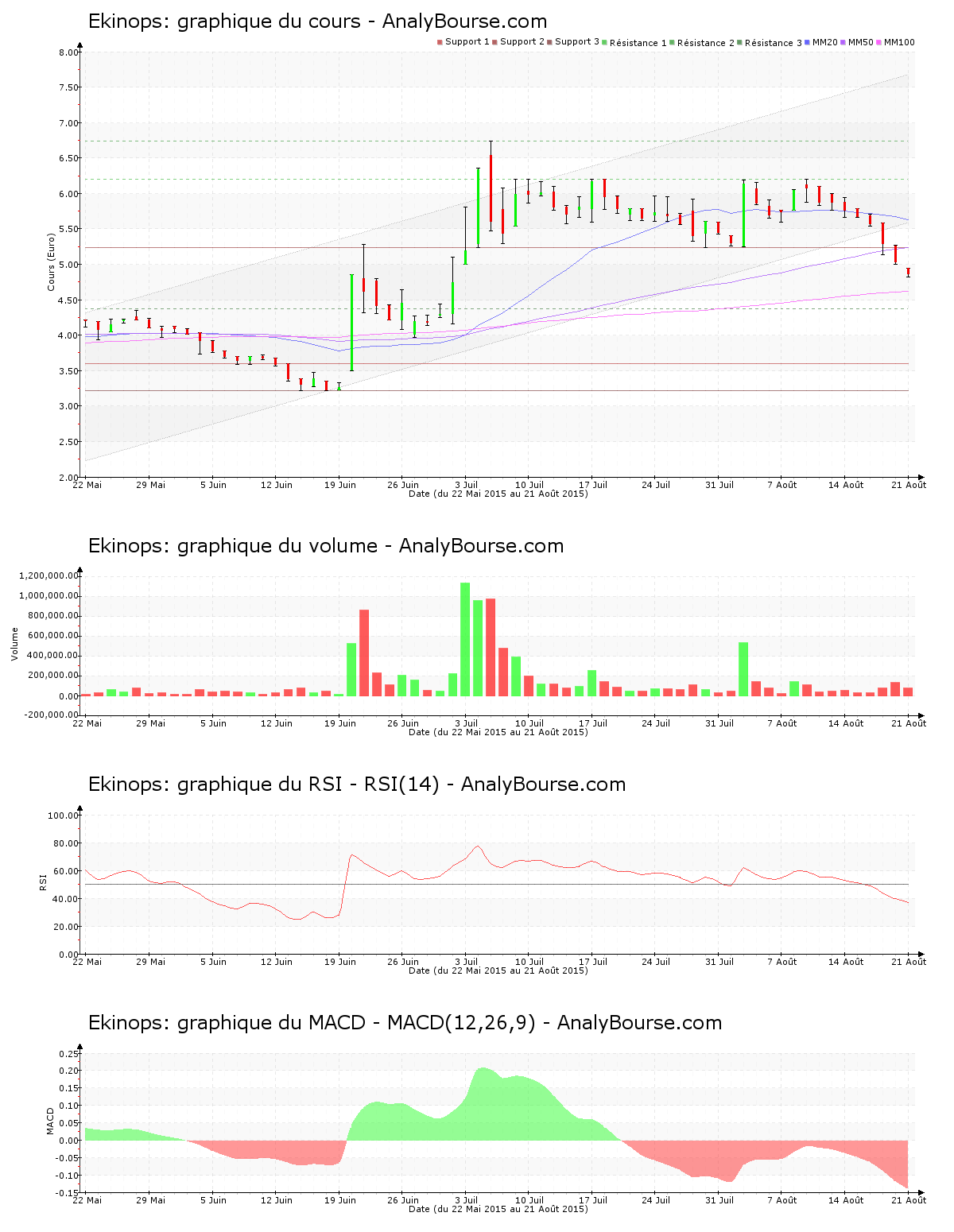Click the 'MACD' y-axis label
The width and height of the screenshot is (954, 1232).
tap(51, 1121)
